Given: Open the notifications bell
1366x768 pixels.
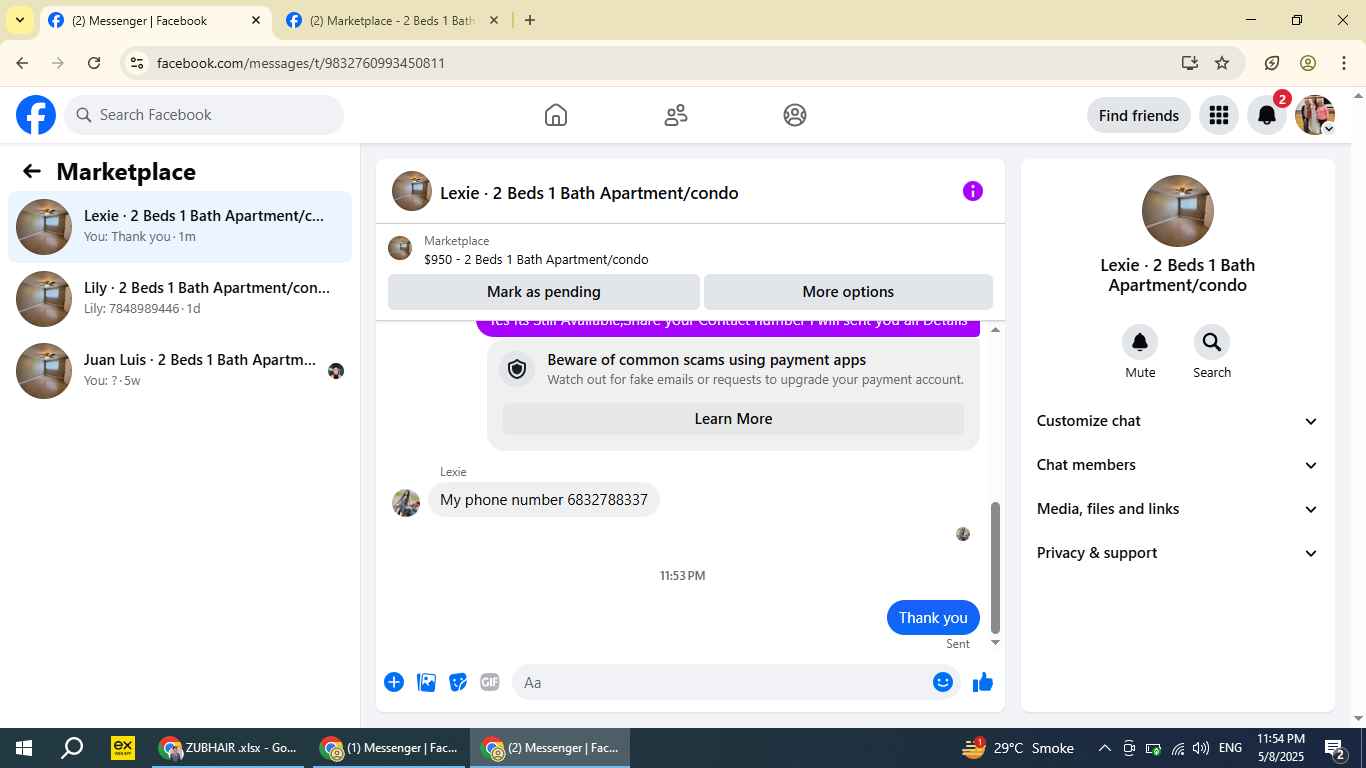Looking at the screenshot, I should (1267, 115).
